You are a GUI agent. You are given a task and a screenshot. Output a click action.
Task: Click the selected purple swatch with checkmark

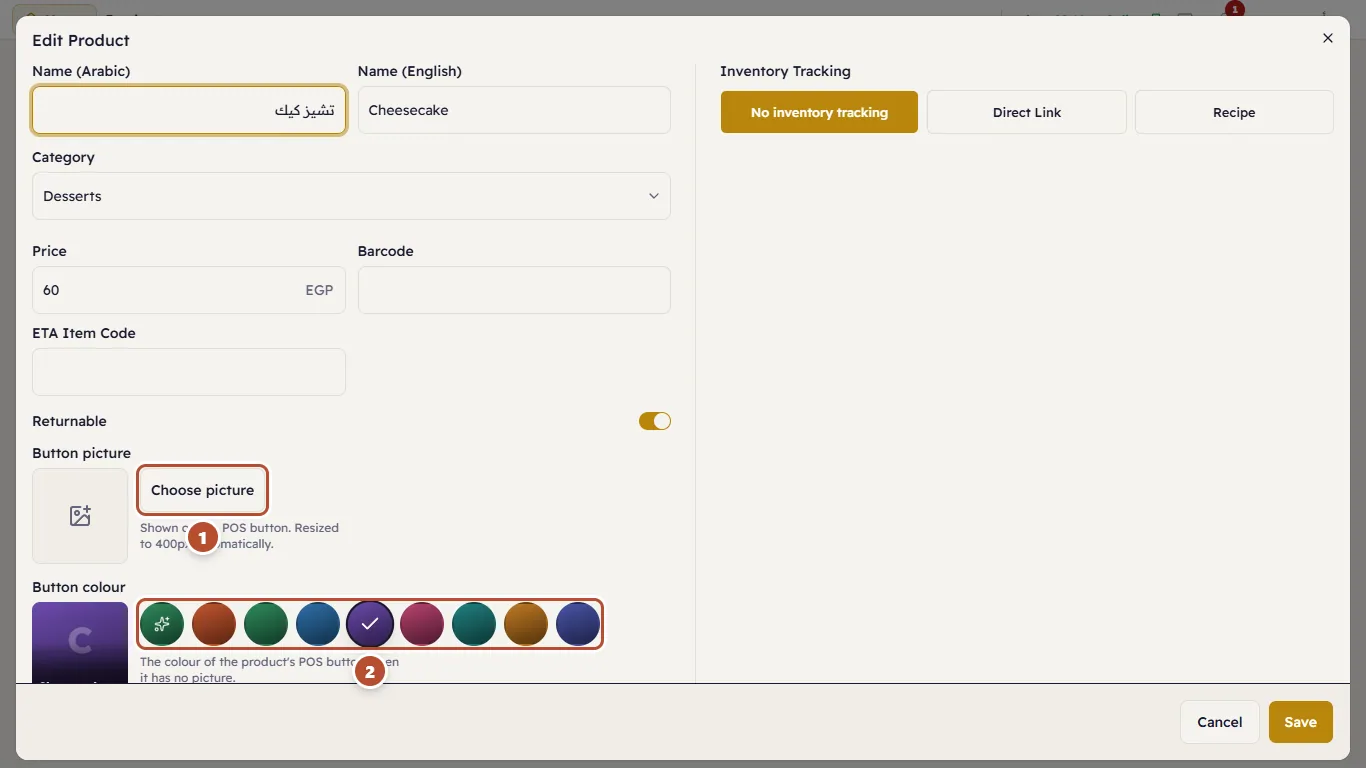tap(370, 624)
